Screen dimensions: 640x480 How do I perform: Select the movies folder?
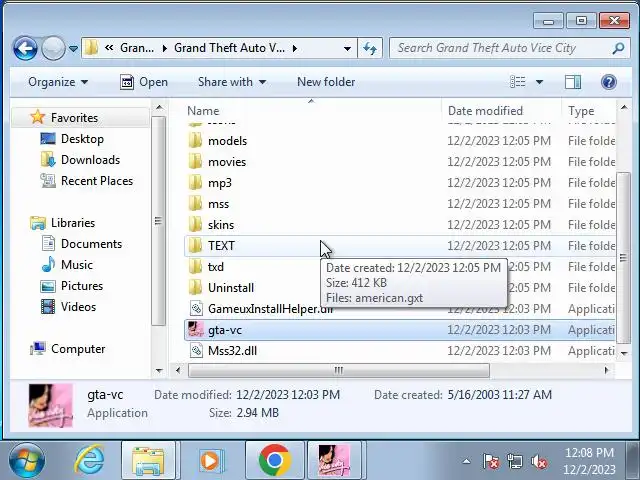(x=400, y=162)
